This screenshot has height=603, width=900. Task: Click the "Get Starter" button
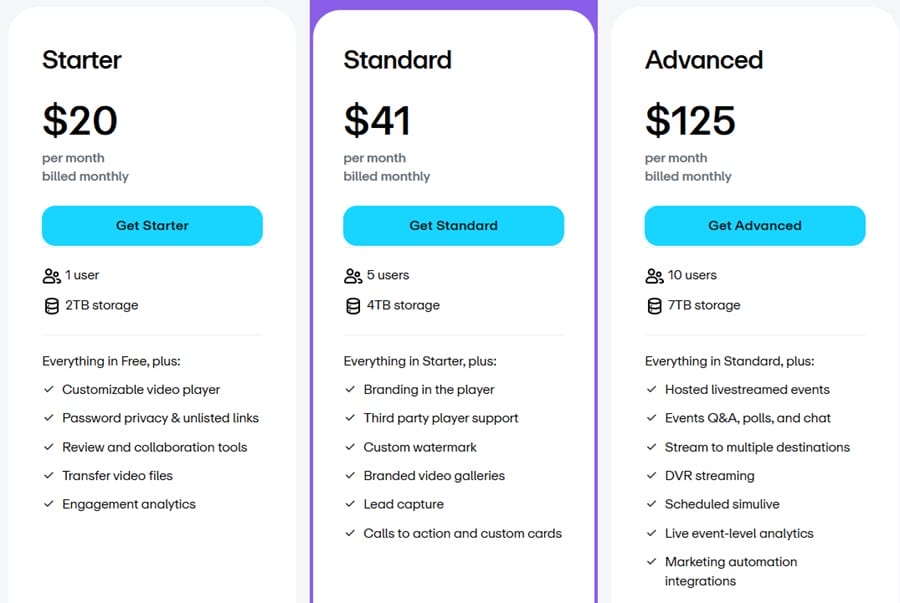(x=152, y=225)
